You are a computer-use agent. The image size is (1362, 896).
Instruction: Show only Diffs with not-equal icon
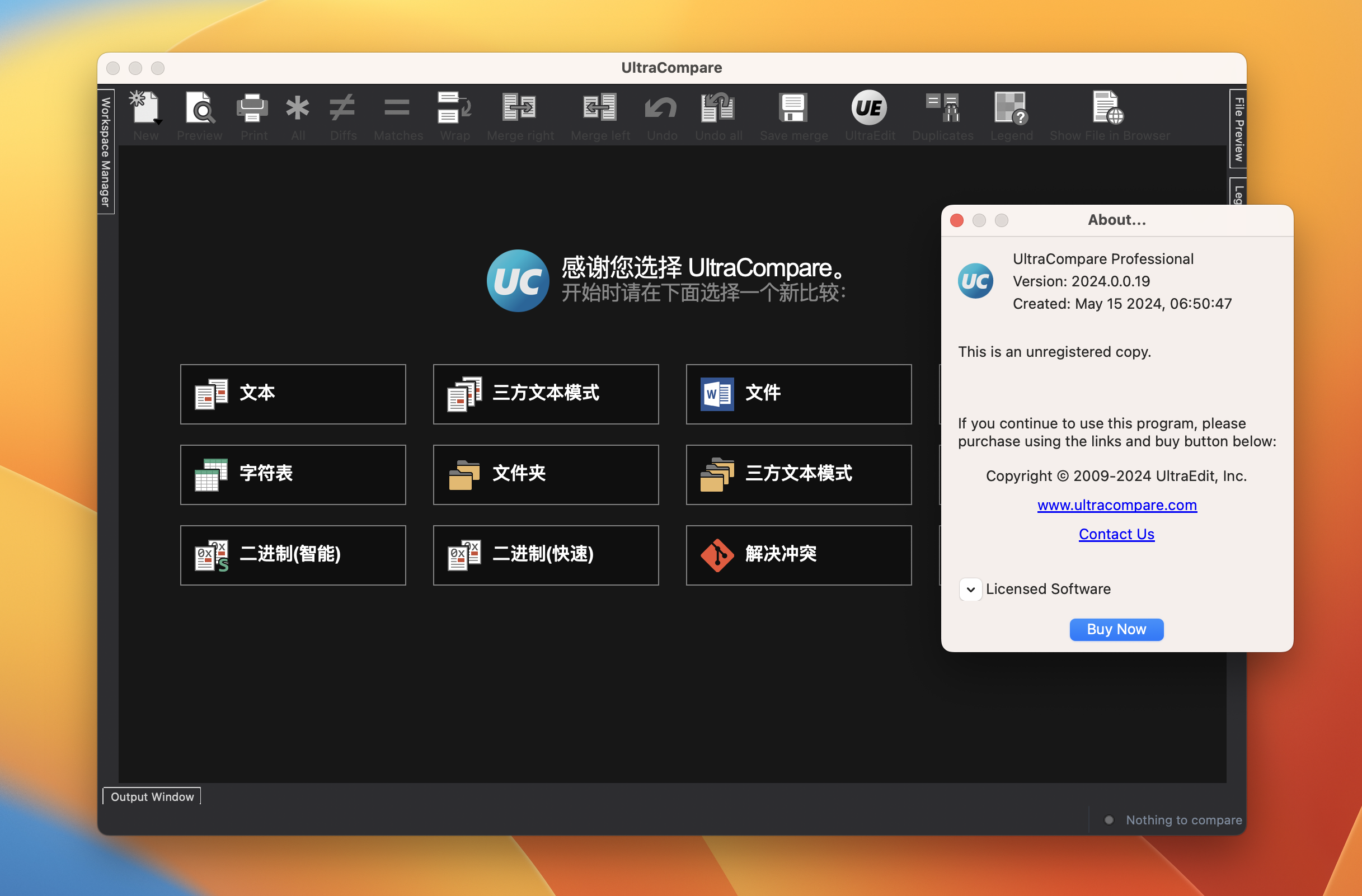[x=343, y=107]
